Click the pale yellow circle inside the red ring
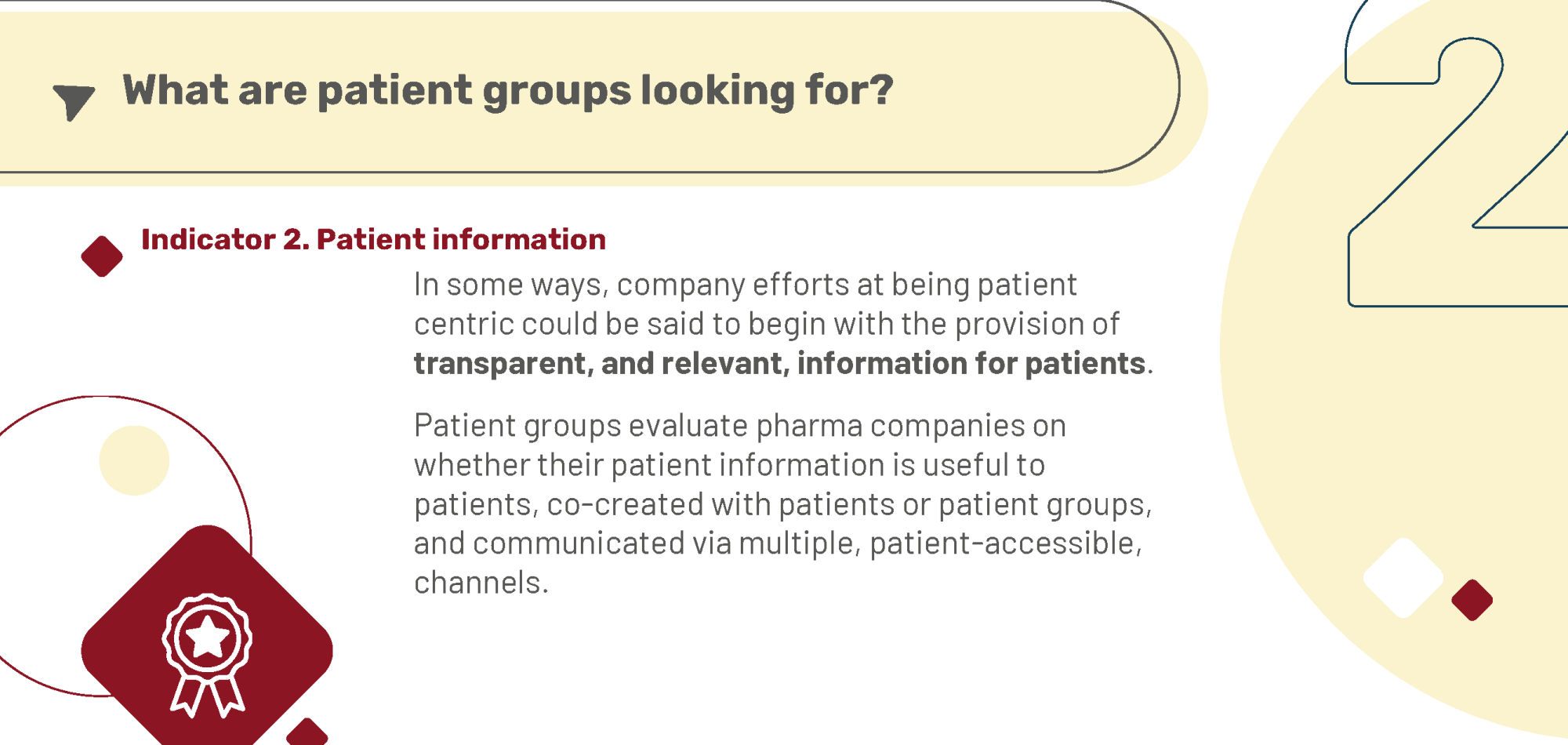The width and height of the screenshot is (1568, 745). pos(134,460)
